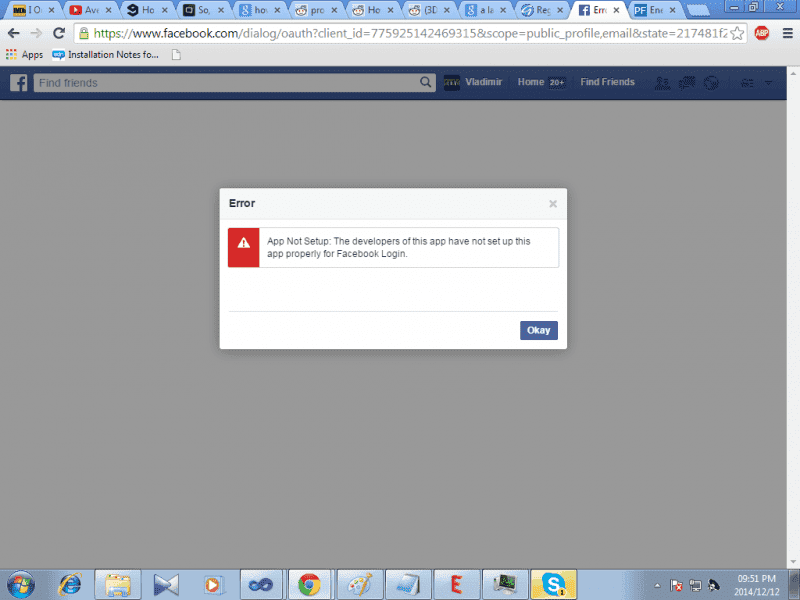Open the blank page bookmark icon
Screen dimensions: 800x600
(176, 55)
